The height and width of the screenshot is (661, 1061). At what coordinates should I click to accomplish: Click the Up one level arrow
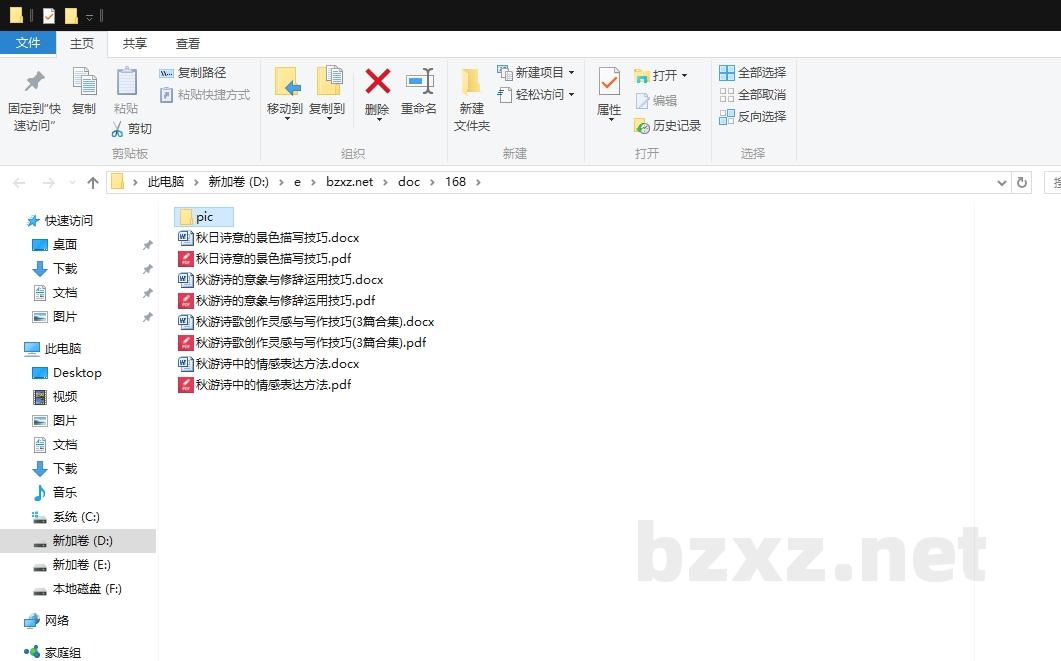click(93, 182)
